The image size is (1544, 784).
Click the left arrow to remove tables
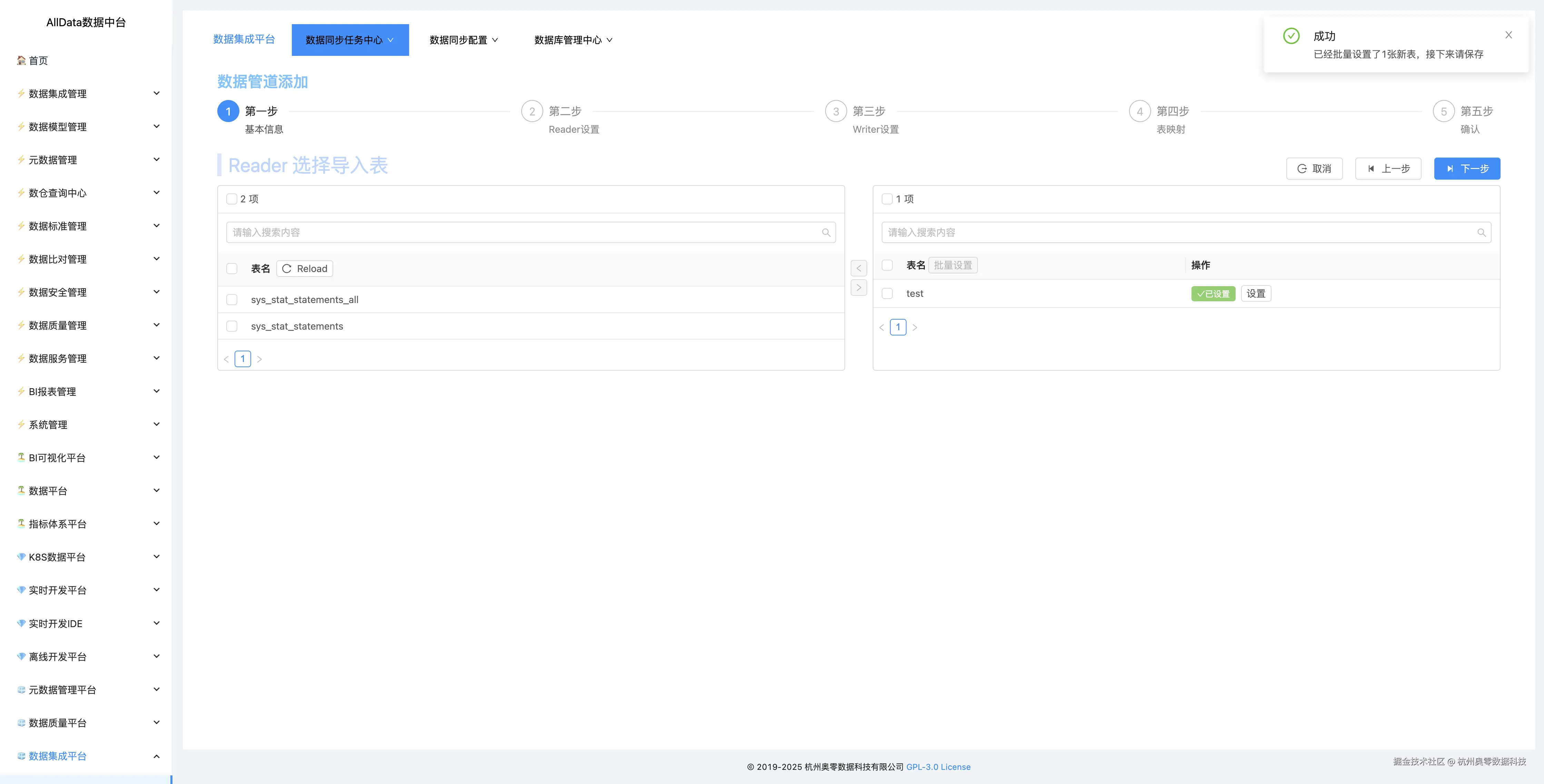tap(859, 268)
